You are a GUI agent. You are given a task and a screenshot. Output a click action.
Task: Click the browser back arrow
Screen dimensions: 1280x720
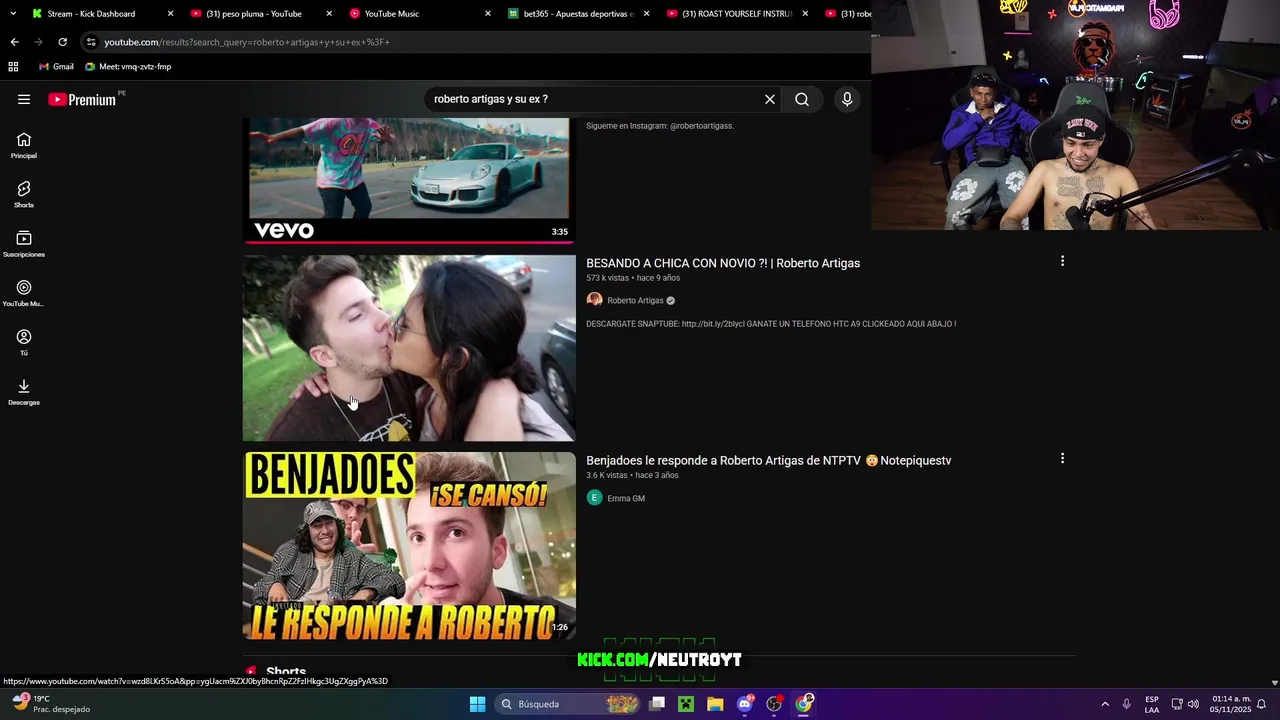pyautogui.click(x=14, y=42)
